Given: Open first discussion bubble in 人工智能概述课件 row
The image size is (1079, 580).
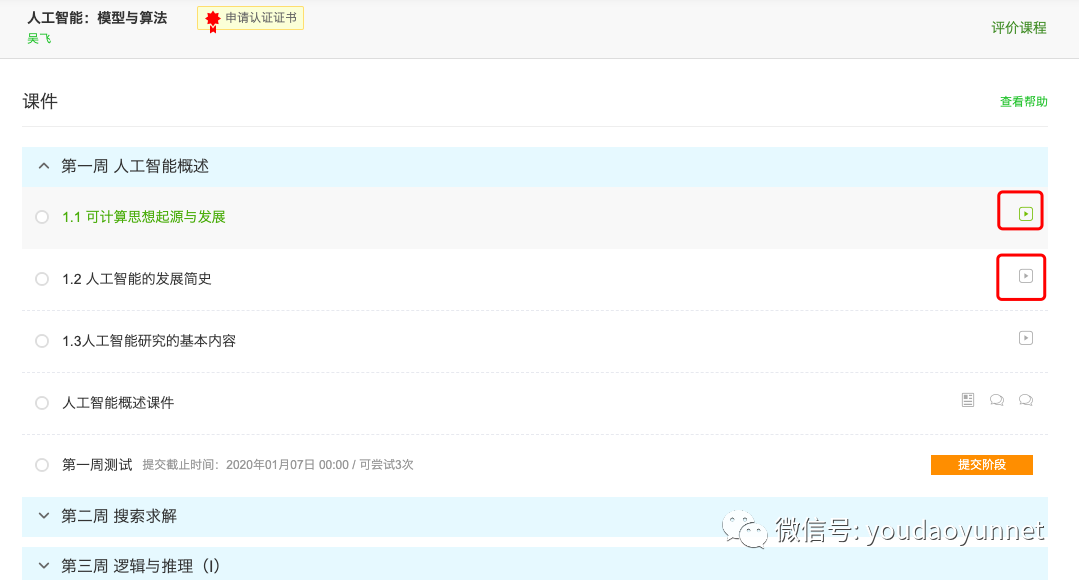Looking at the screenshot, I should click(996, 400).
